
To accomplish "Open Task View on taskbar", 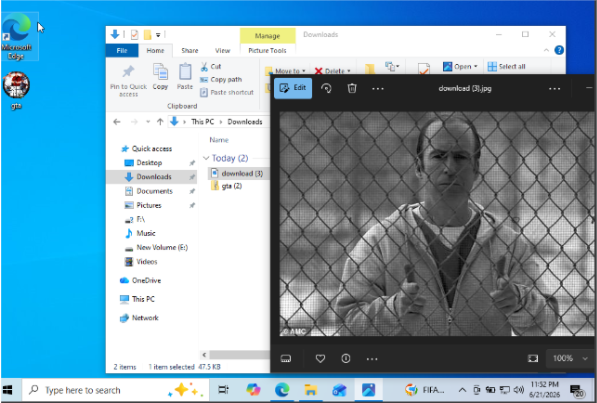I will point(223,390).
